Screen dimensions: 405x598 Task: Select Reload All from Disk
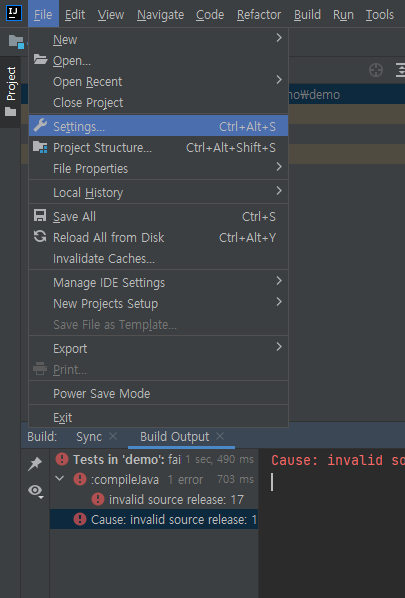point(158,237)
